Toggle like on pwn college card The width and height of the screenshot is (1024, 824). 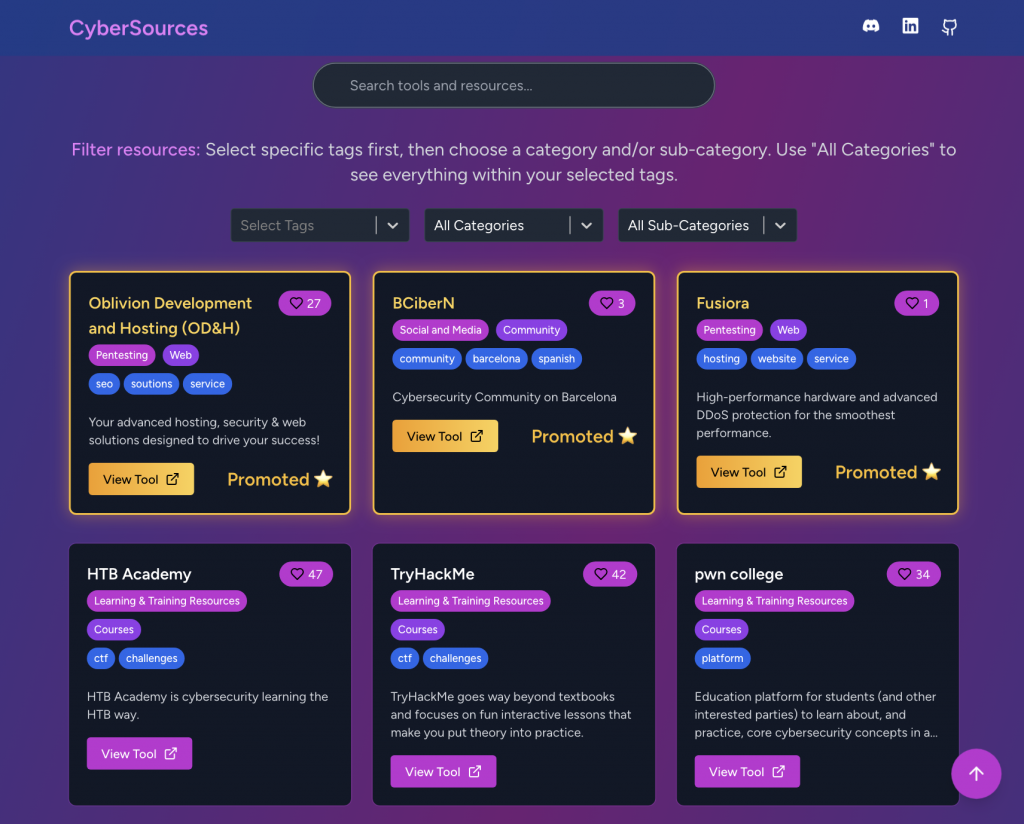tap(914, 574)
